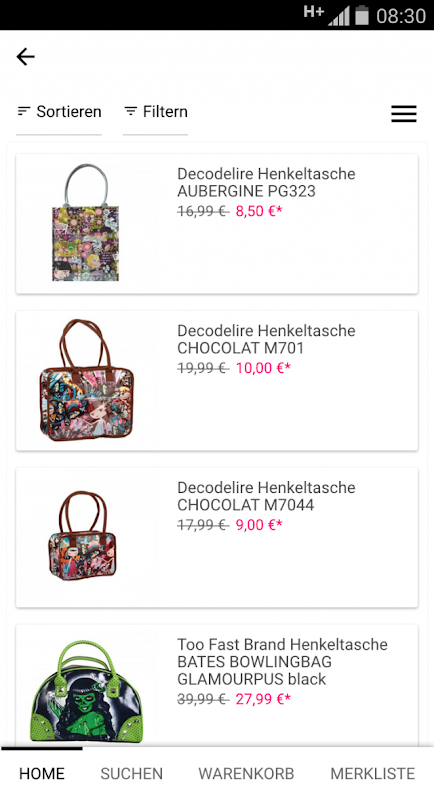Tap the signal strength icon

[x=339, y=16]
